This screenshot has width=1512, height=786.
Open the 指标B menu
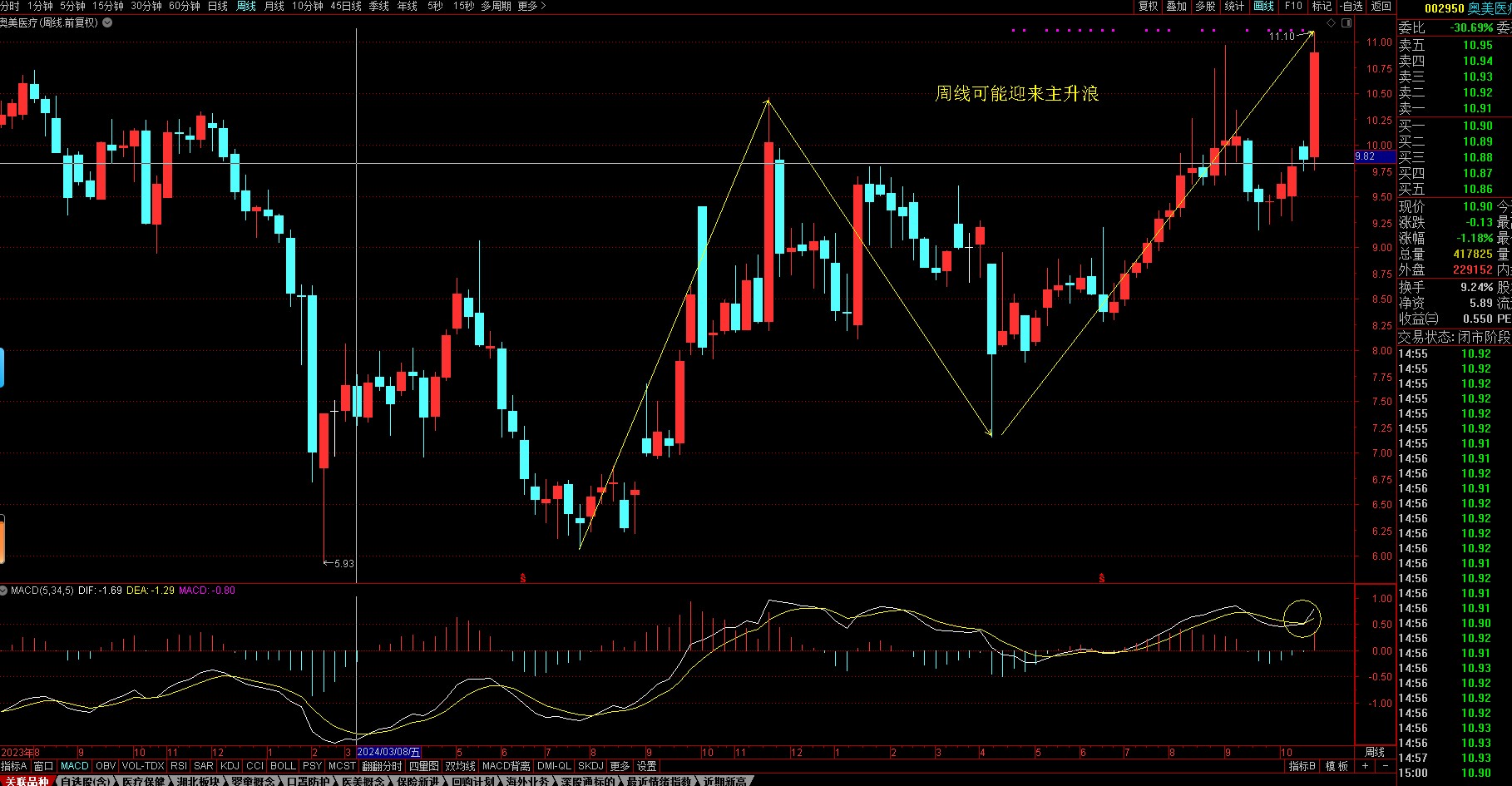(1302, 766)
